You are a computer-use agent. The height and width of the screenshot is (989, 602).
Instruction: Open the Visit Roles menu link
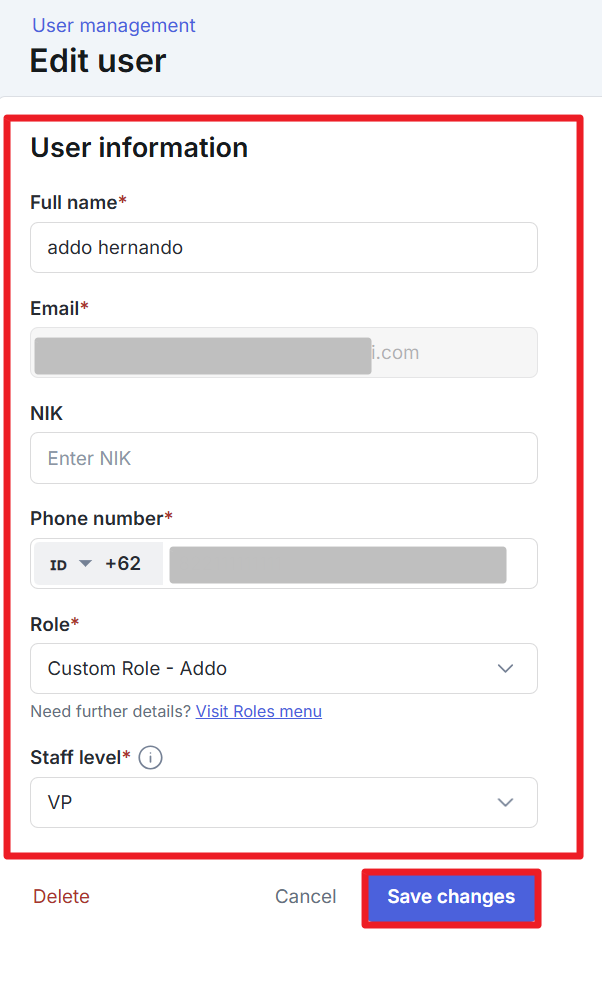click(259, 712)
